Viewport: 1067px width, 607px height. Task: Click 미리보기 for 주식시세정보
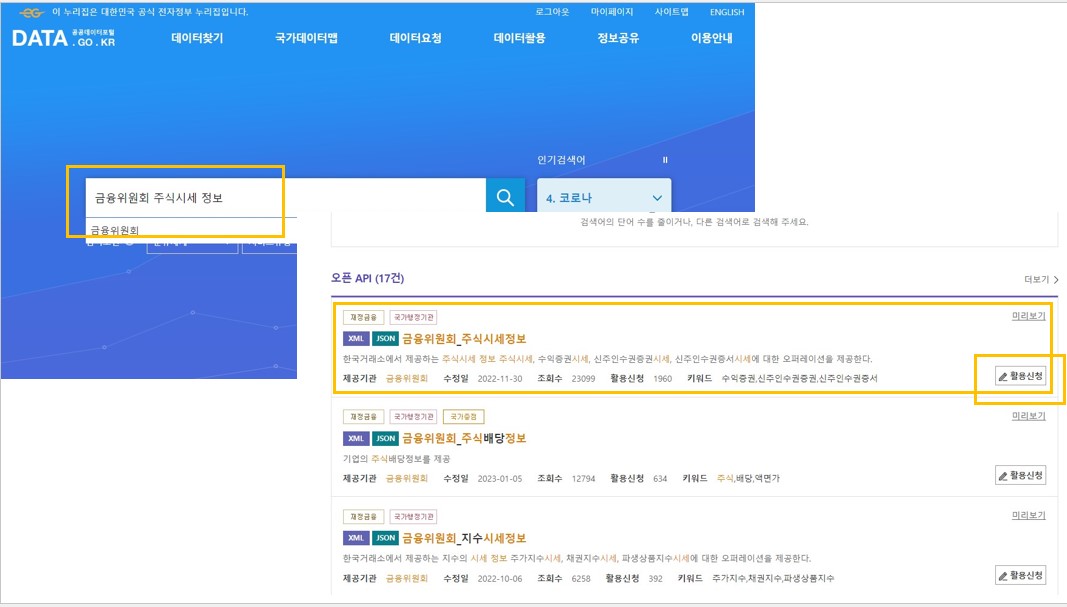click(1028, 316)
